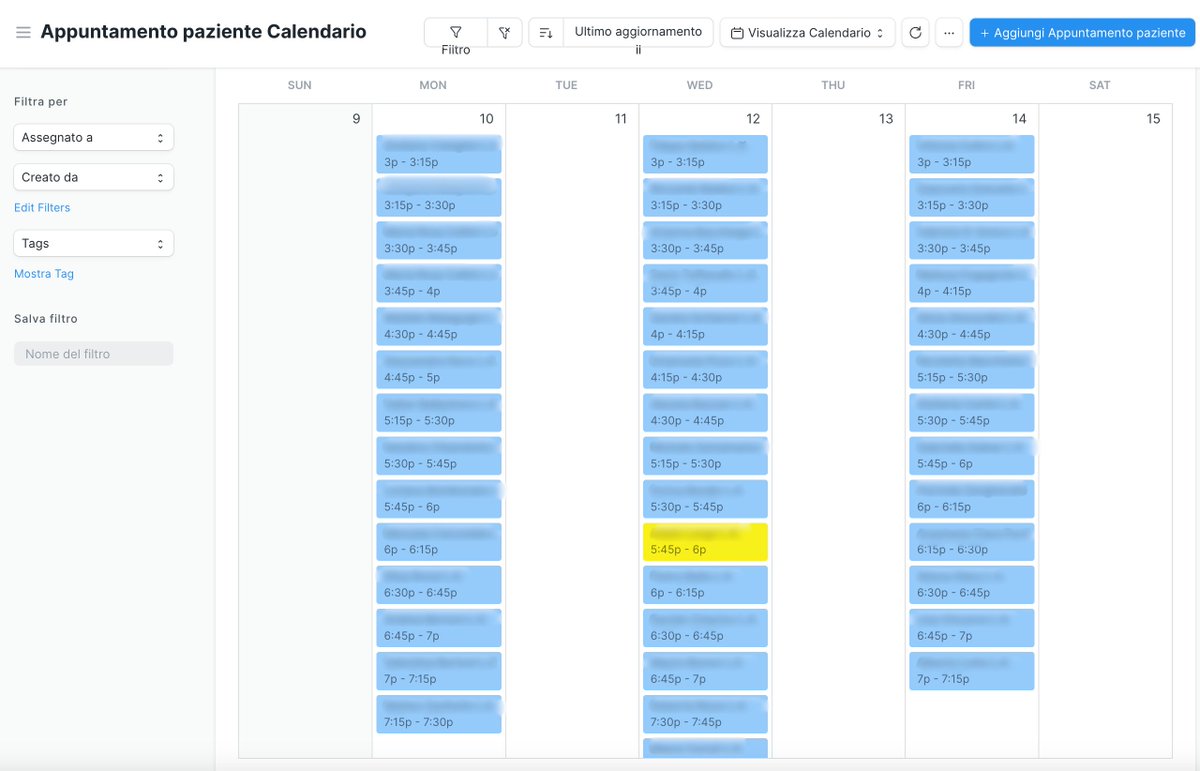The image size is (1200, 771).
Task: Open Monday's 5:45p - 6p appointment
Action: point(439,498)
